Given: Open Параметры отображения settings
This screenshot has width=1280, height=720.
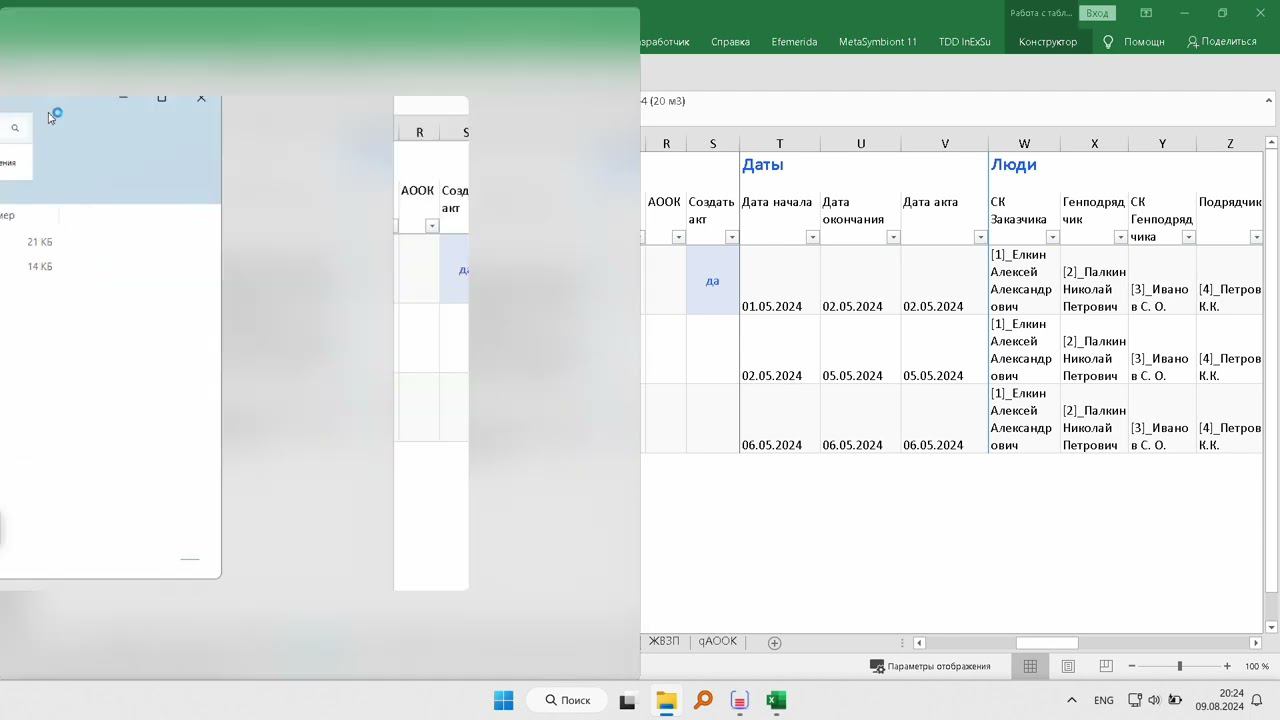Looking at the screenshot, I should (x=930, y=666).
